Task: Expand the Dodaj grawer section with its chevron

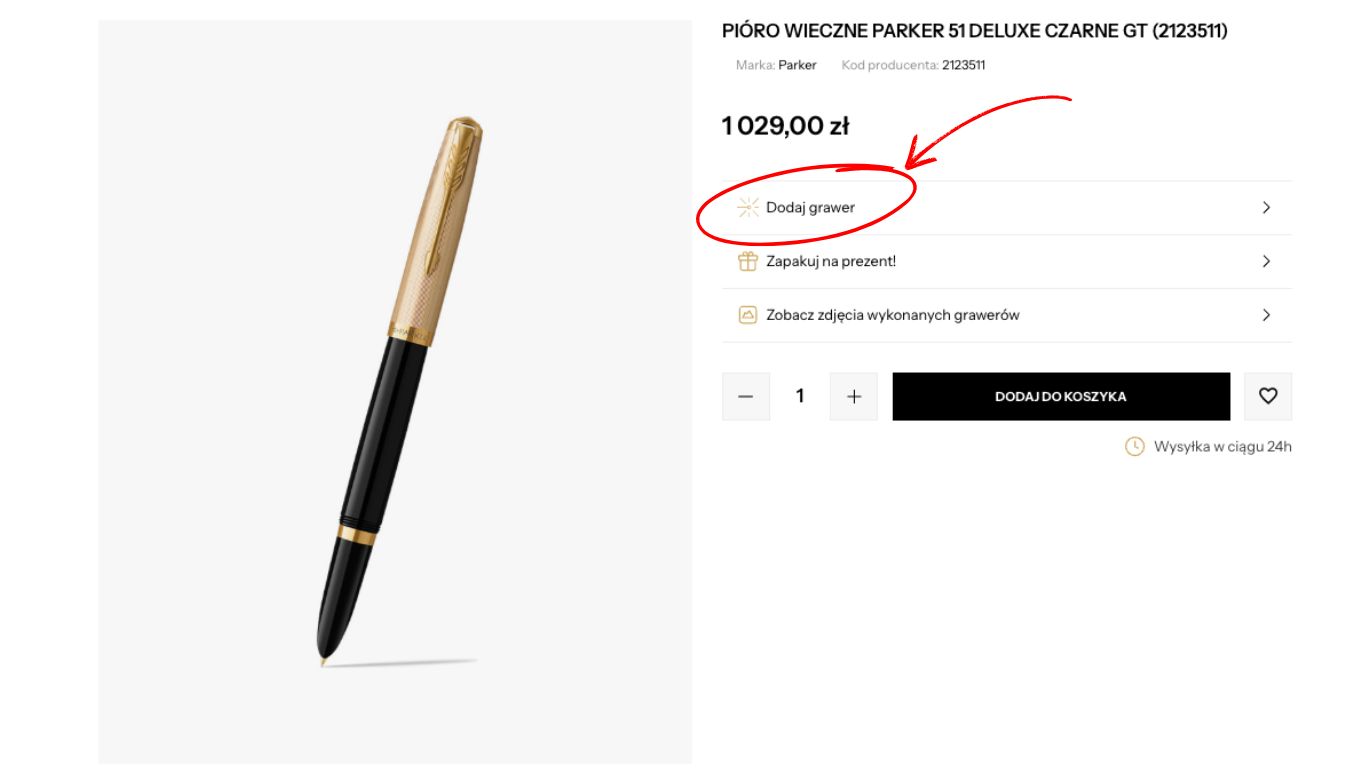Action: click(1266, 207)
